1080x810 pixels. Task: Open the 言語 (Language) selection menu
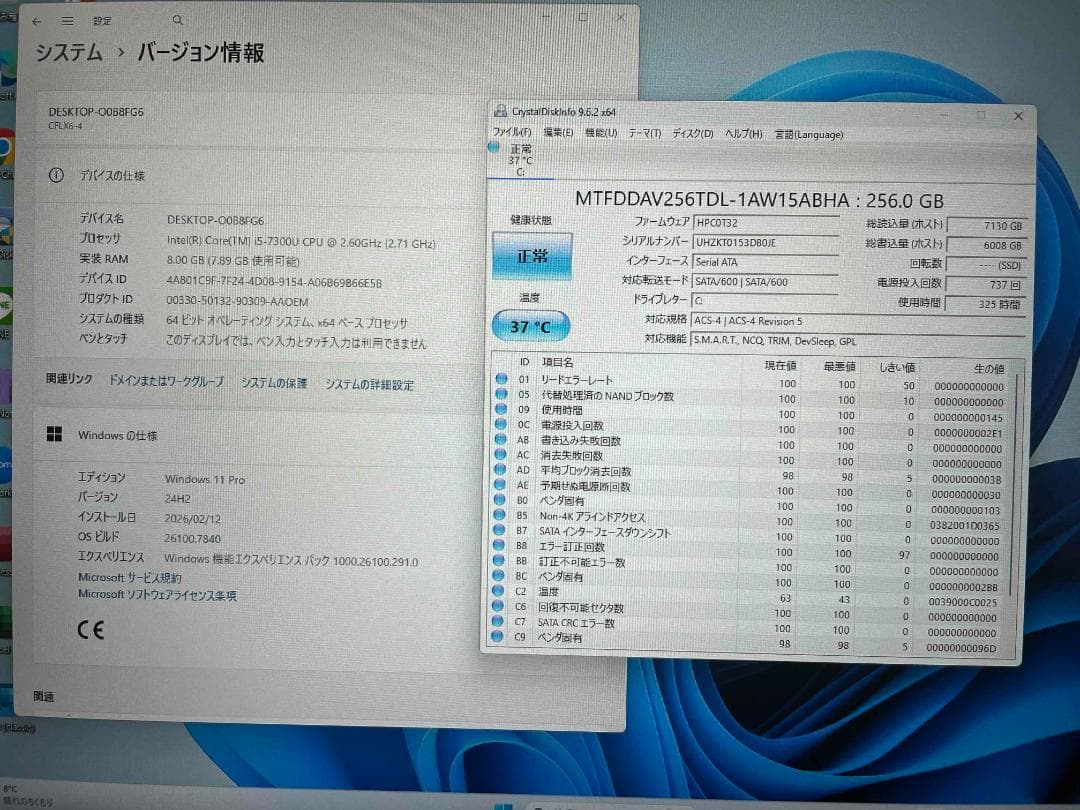808,134
